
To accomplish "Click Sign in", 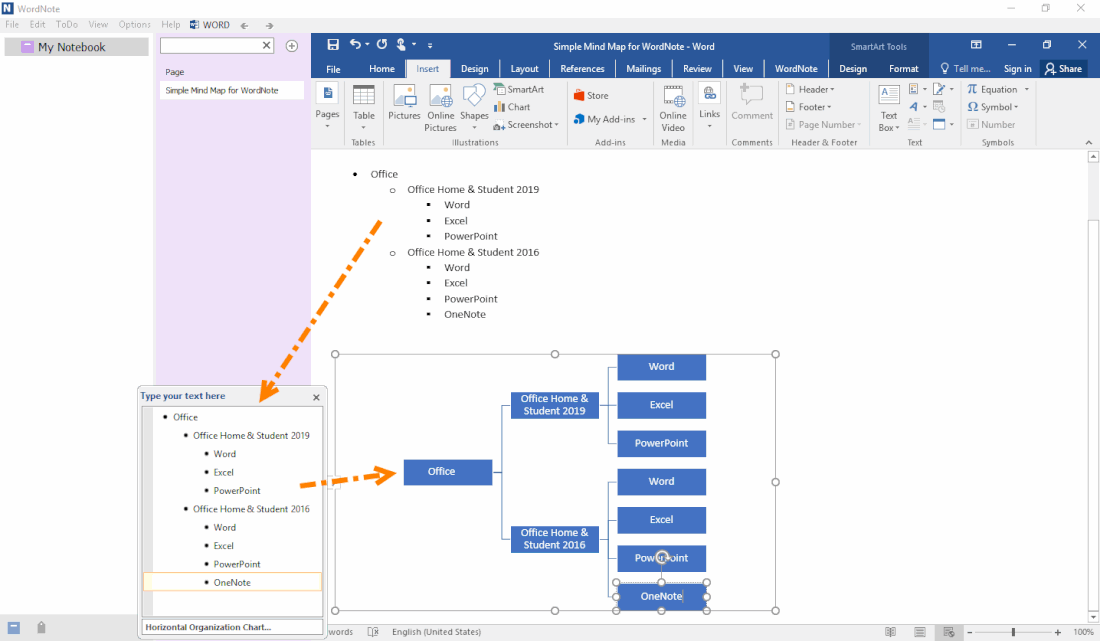I will [1017, 69].
